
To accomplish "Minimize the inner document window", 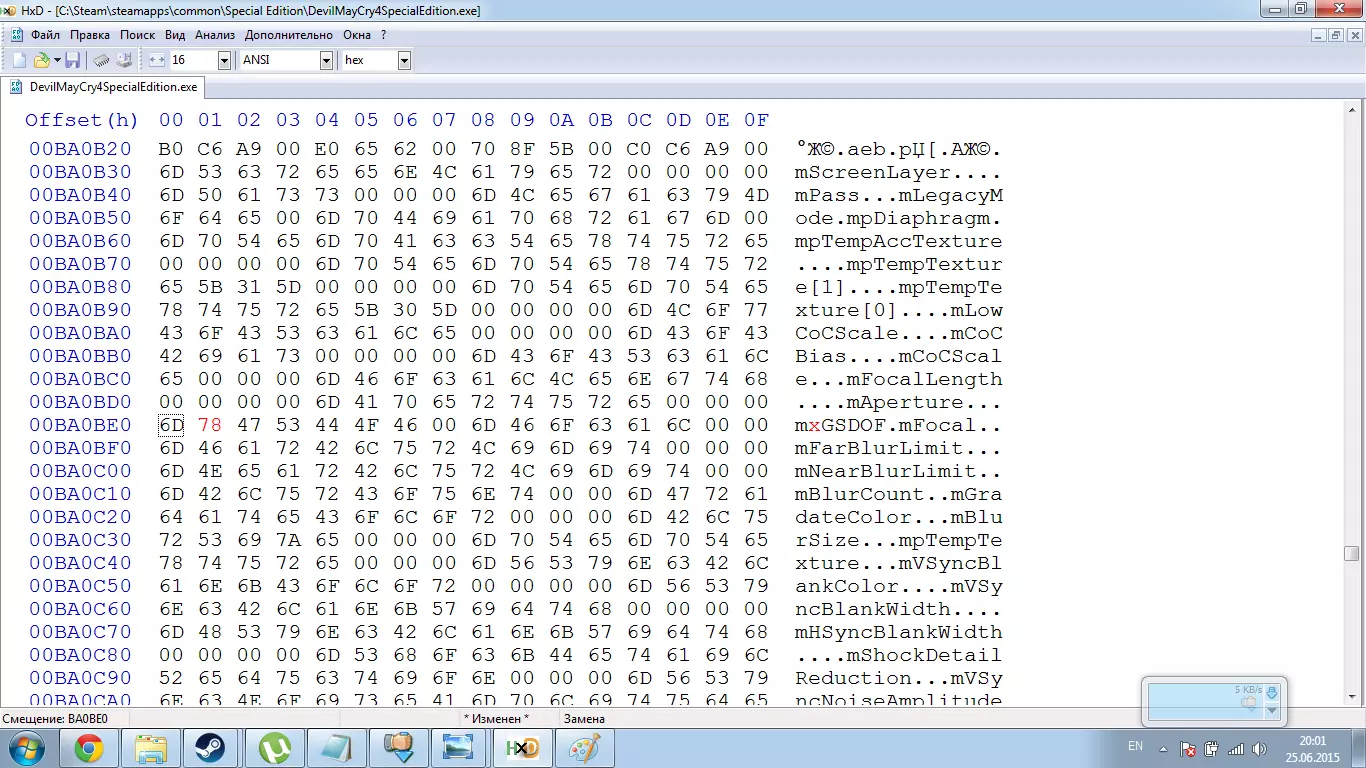I will (x=1319, y=35).
